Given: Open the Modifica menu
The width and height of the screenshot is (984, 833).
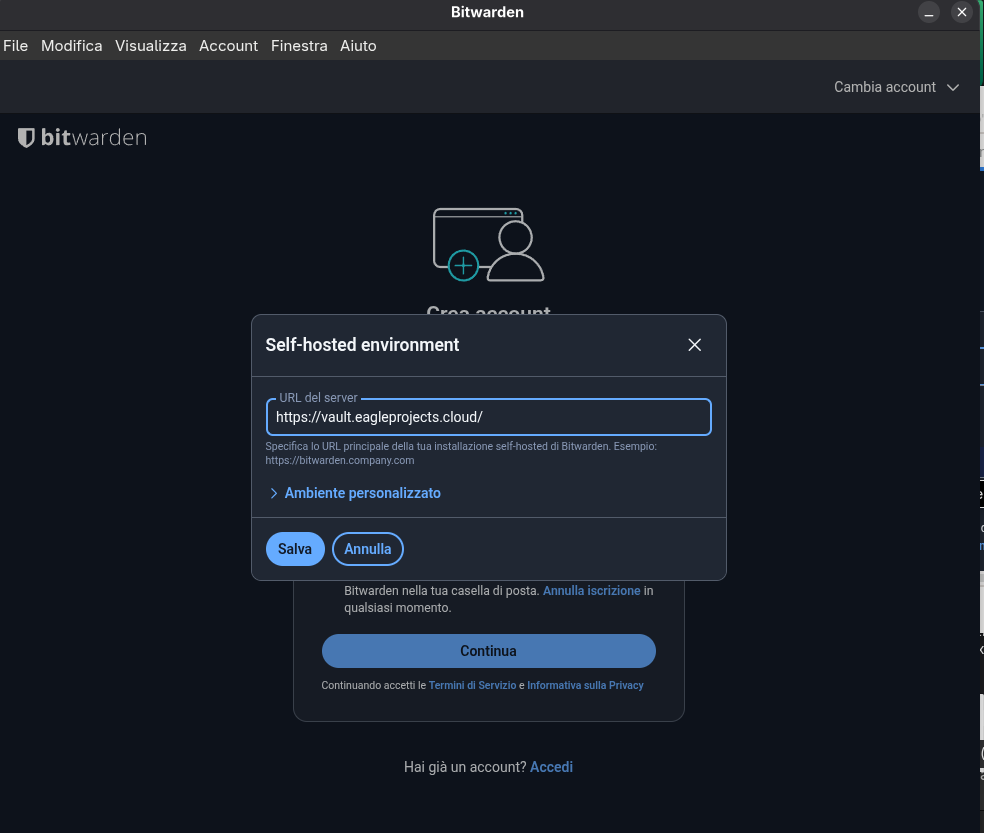Looking at the screenshot, I should 72,46.
